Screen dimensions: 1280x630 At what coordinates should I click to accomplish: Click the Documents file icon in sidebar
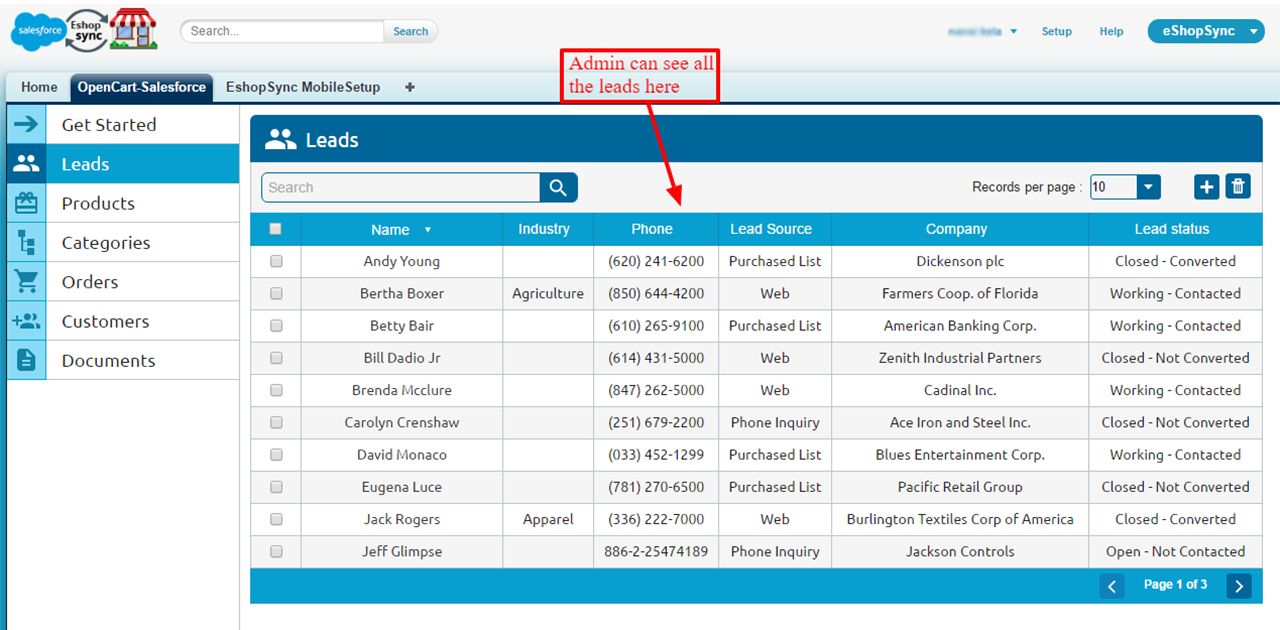coord(26,360)
